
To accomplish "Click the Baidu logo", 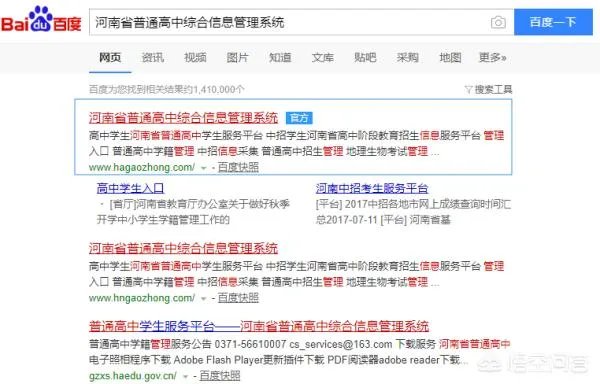I will pyautogui.click(x=41, y=19).
